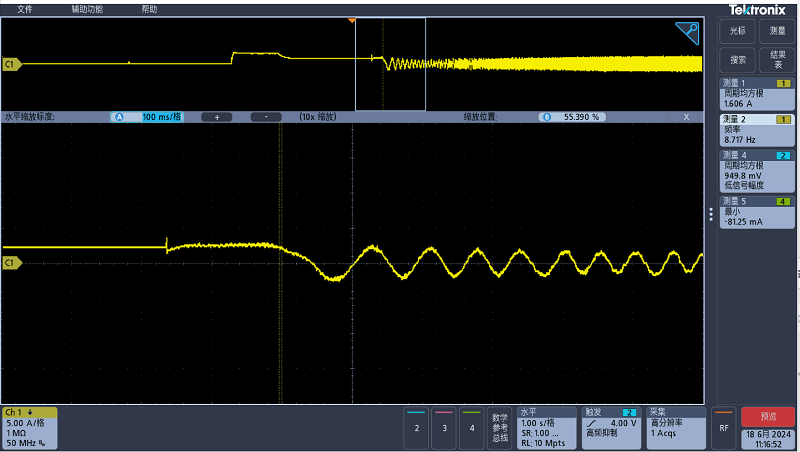Open the Ch 1 settings badge
The height and width of the screenshot is (452, 800).
click(29, 427)
